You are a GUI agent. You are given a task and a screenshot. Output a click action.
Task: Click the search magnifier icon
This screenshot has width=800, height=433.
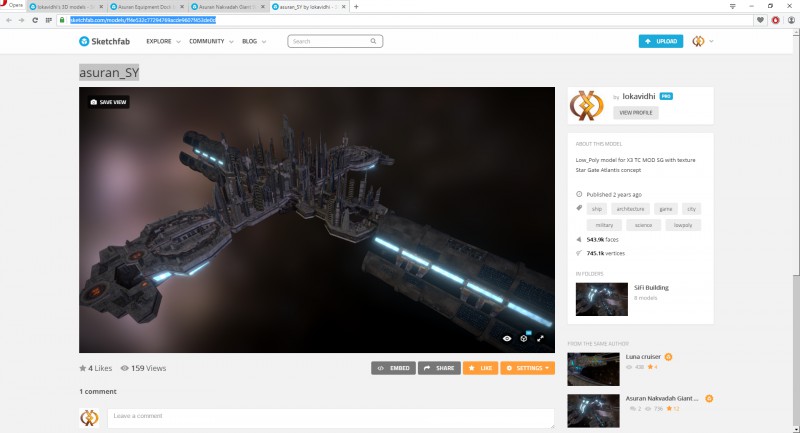[373, 41]
